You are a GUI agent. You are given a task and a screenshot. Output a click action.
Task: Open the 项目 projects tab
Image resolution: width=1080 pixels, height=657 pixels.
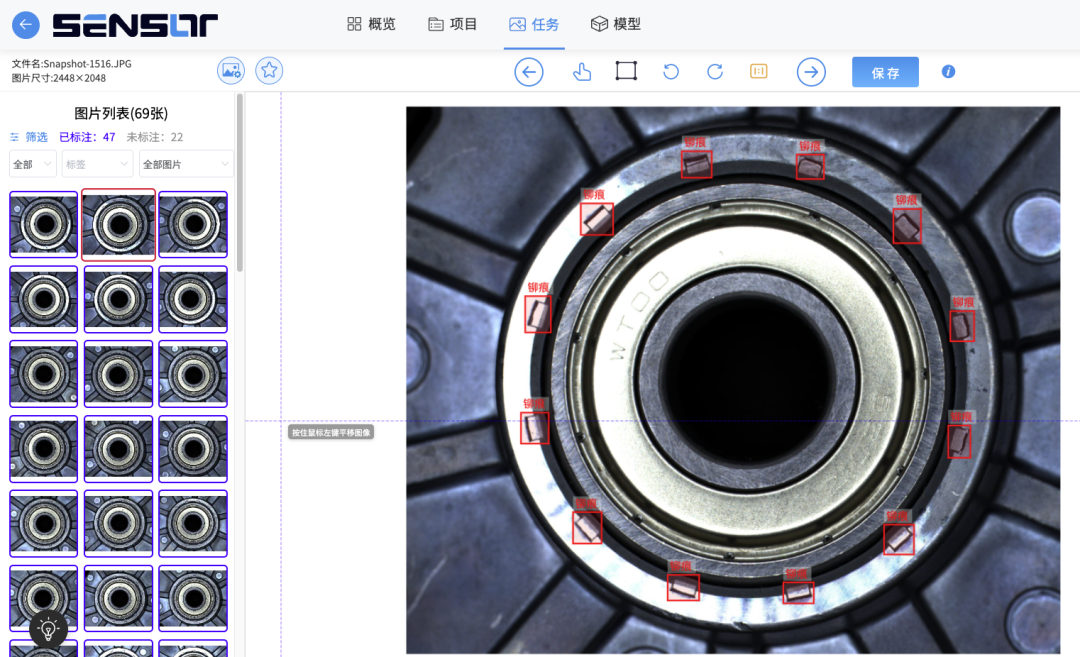[x=453, y=24]
